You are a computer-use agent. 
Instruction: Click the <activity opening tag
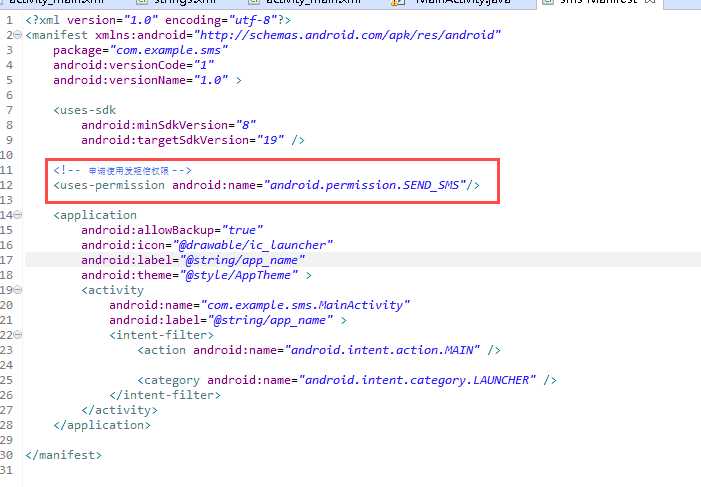pyautogui.click(x=112, y=290)
